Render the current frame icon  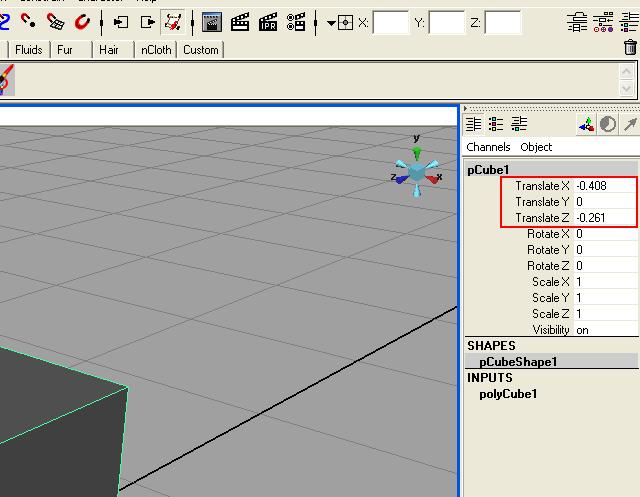pos(240,22)
